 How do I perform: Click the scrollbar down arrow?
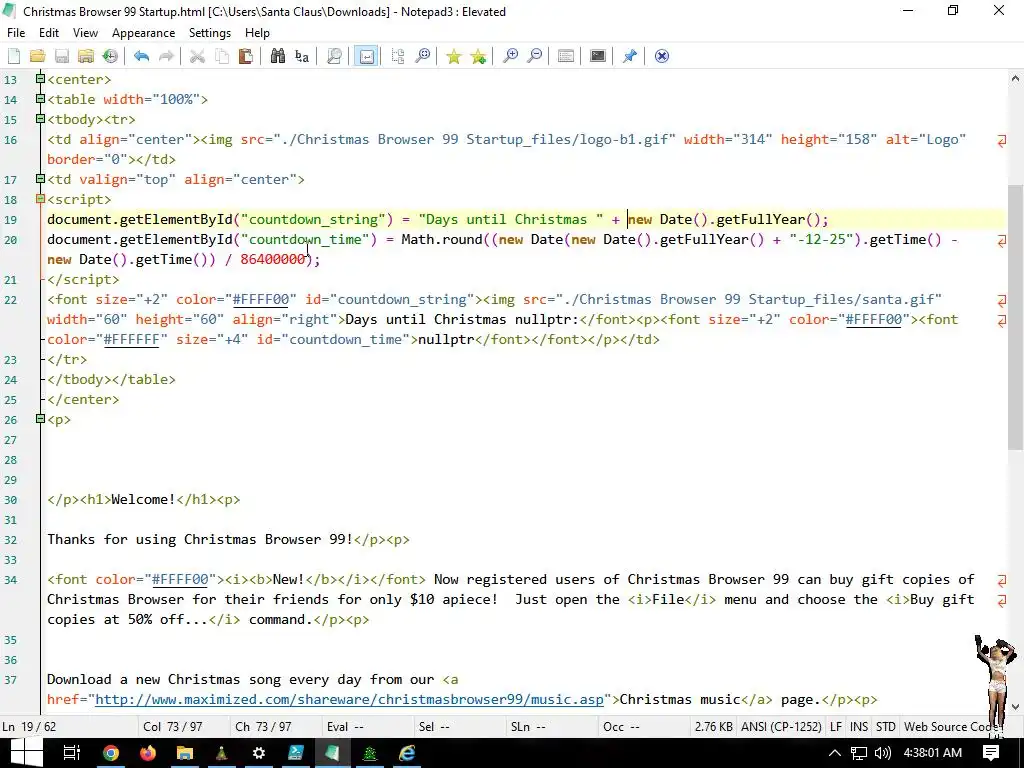tap(1015, 707)
